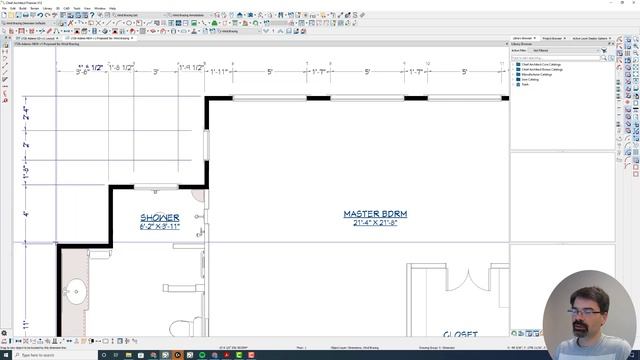The width and height of the screenshot is (640, 360).
Task: Close the Wind Bracing plan tab
Action: [132, 38]
